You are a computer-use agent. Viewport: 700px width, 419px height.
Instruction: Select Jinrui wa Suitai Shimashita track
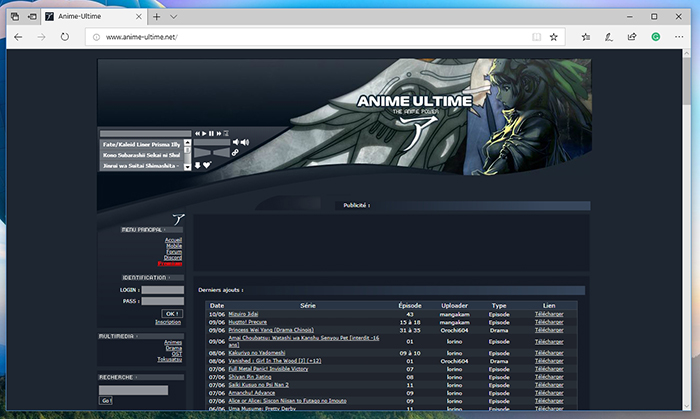tap(142, 166)
